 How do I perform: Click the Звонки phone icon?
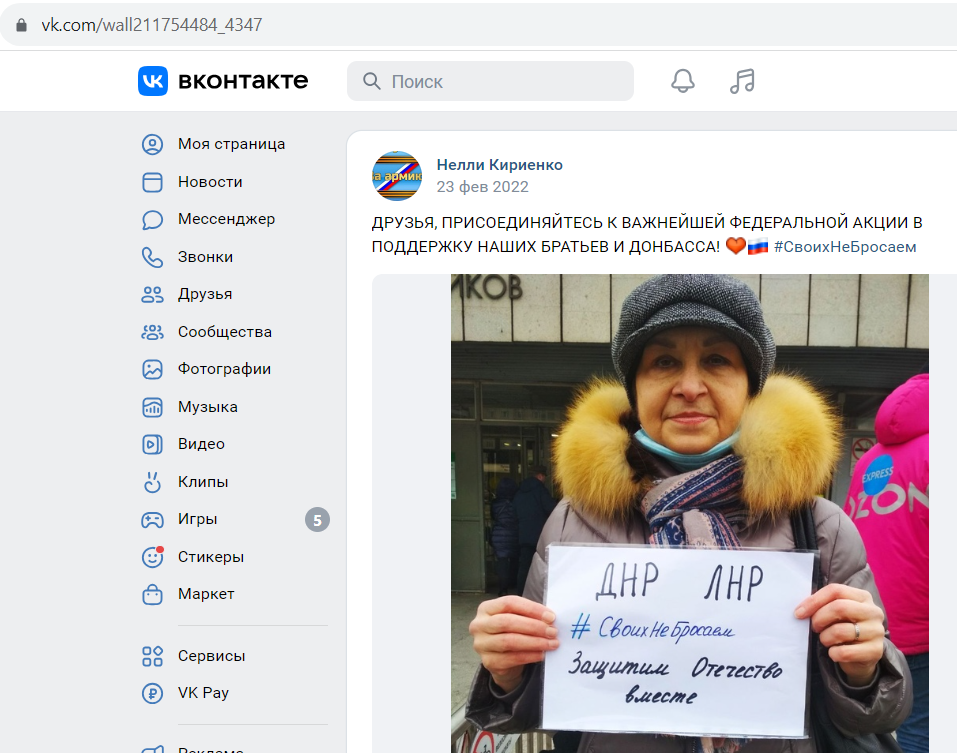click(x=153, y=258)
